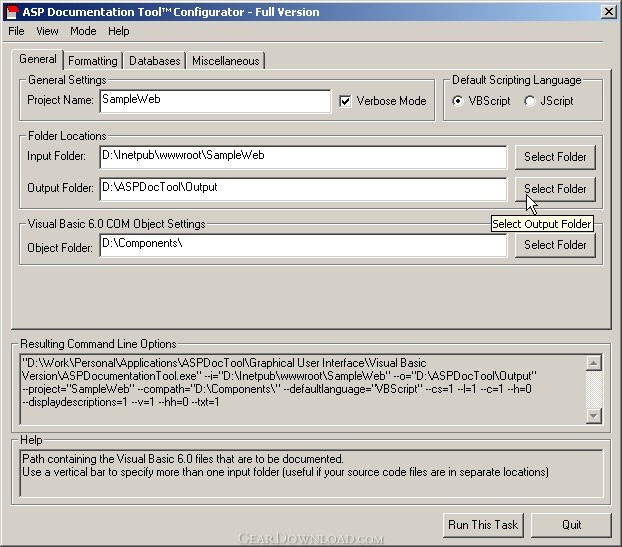Switch to the Databases tab

155,61
